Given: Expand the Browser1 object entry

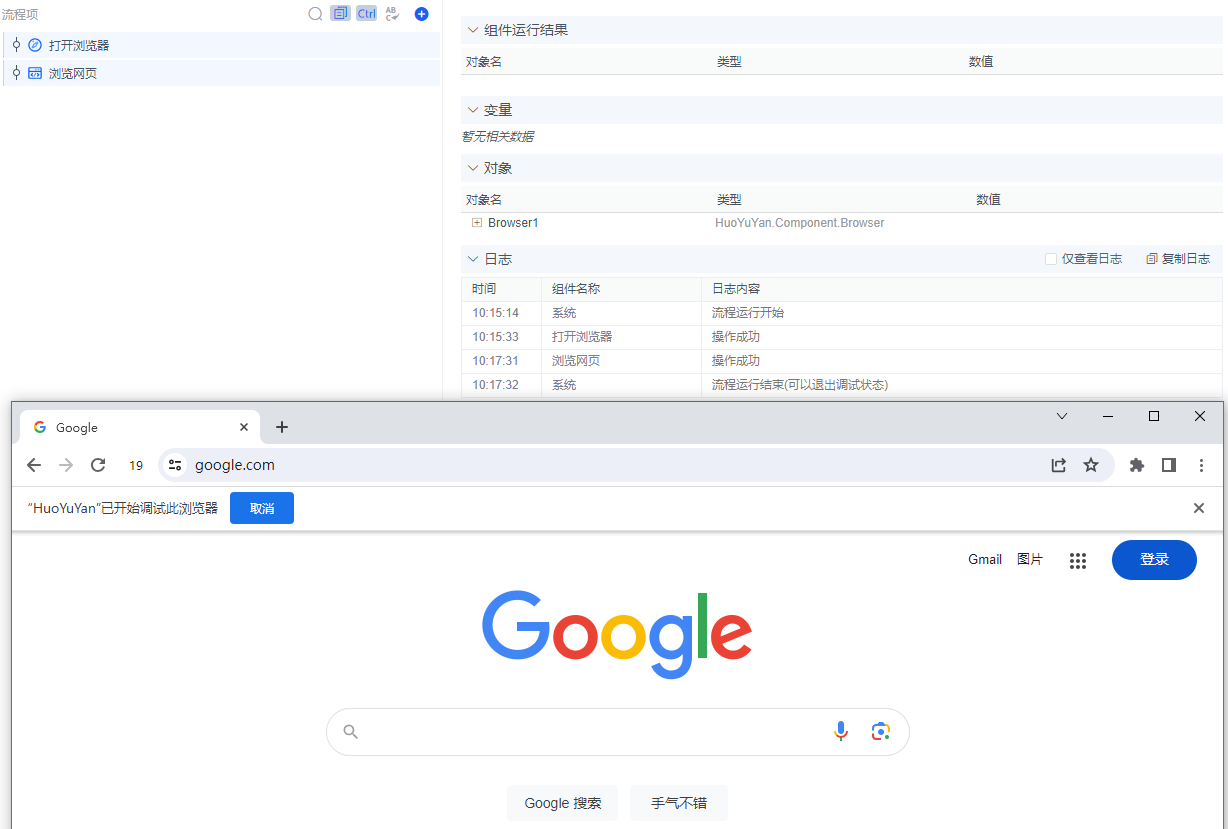Looking at the screenshot, I should (x=477, y=222).
